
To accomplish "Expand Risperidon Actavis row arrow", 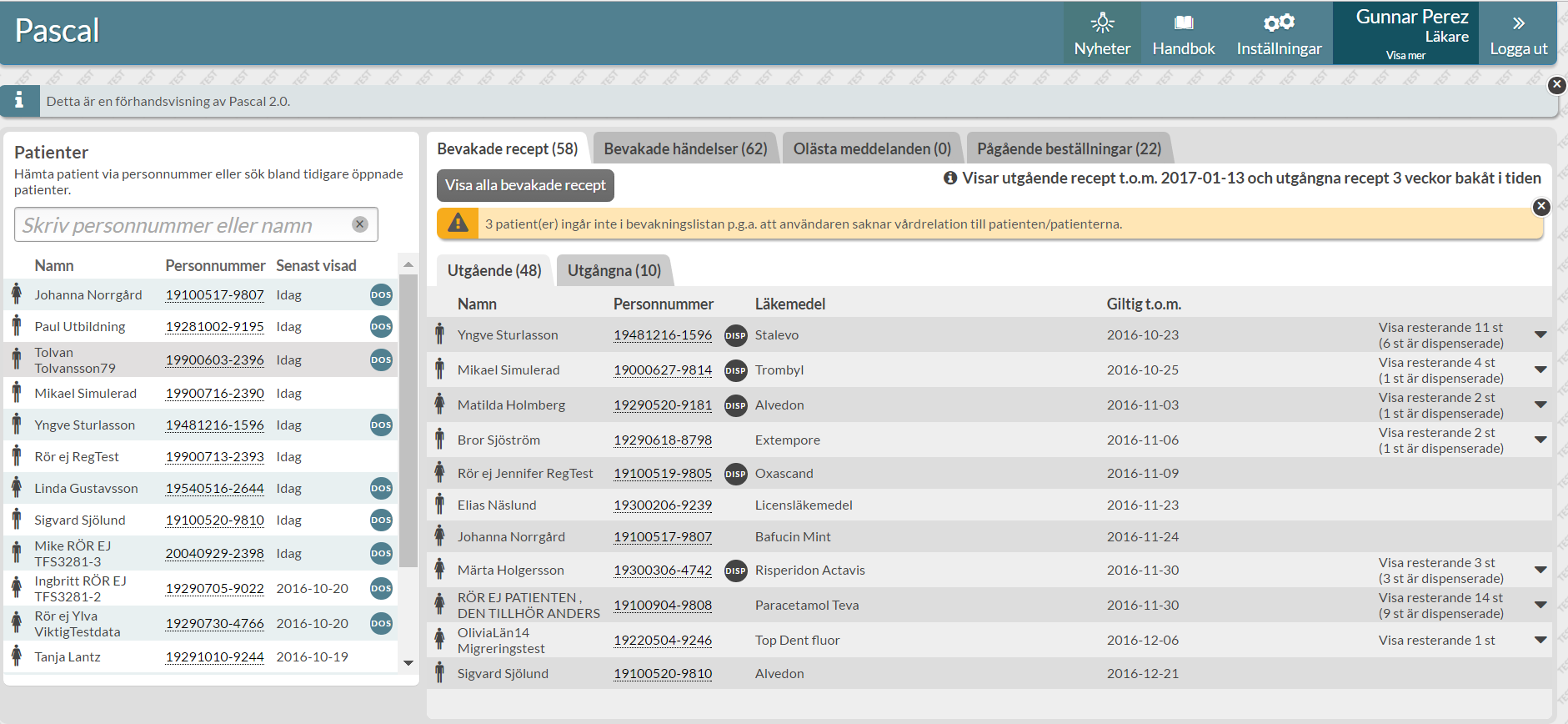I will point(1540,570).
